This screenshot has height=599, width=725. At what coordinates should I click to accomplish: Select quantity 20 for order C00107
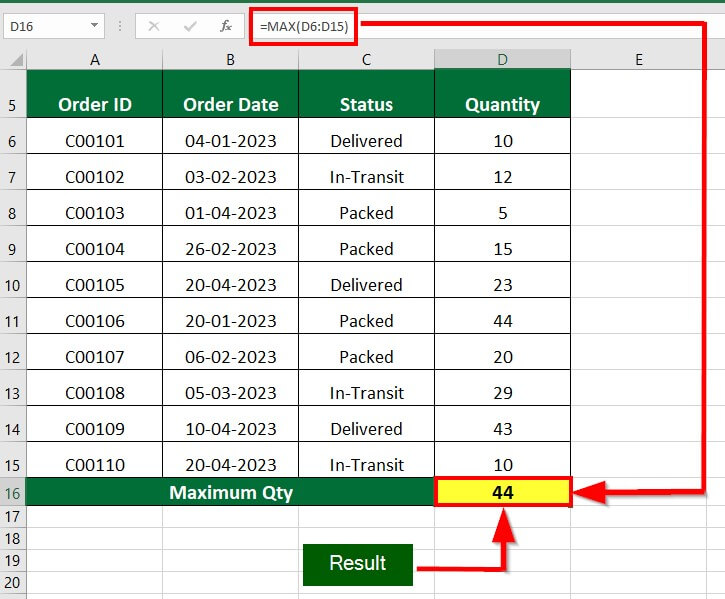point(503,352)
